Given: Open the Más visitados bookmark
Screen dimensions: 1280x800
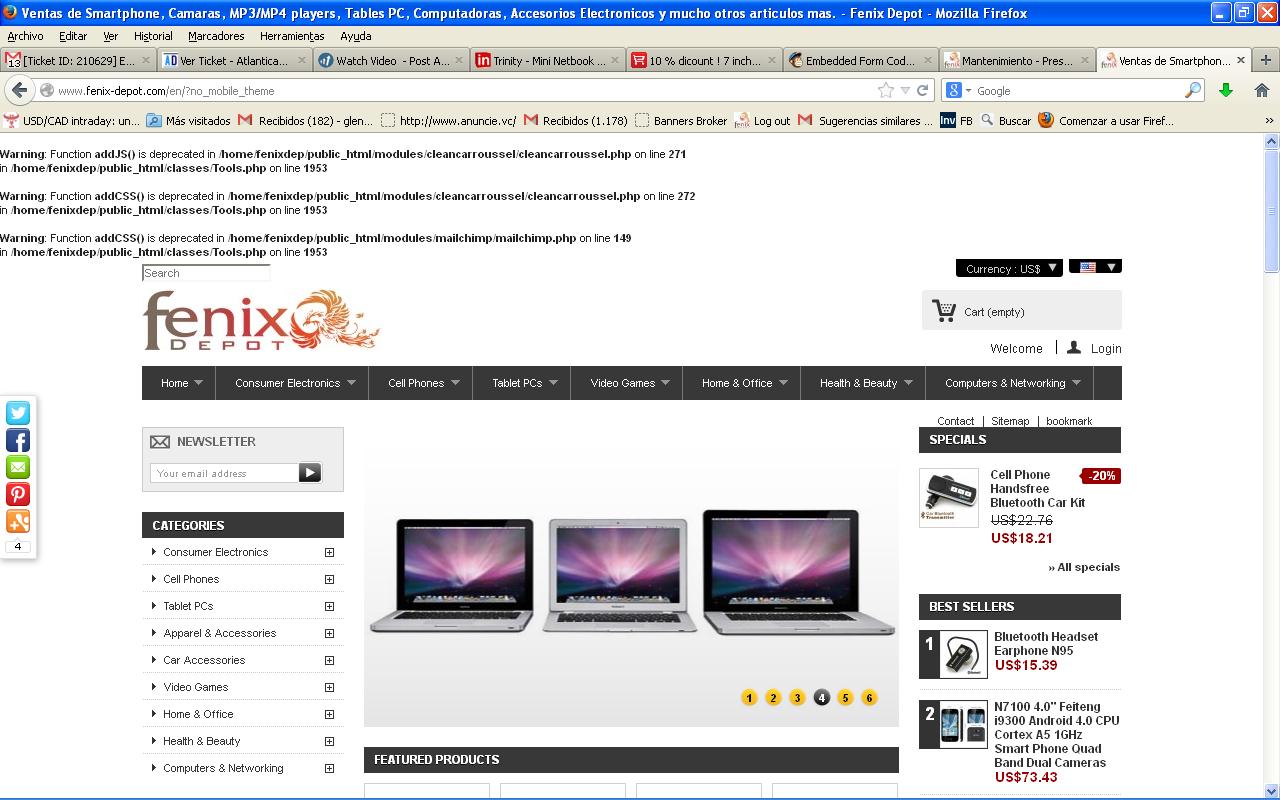Looking at the screenshot, I should (188, 121).
